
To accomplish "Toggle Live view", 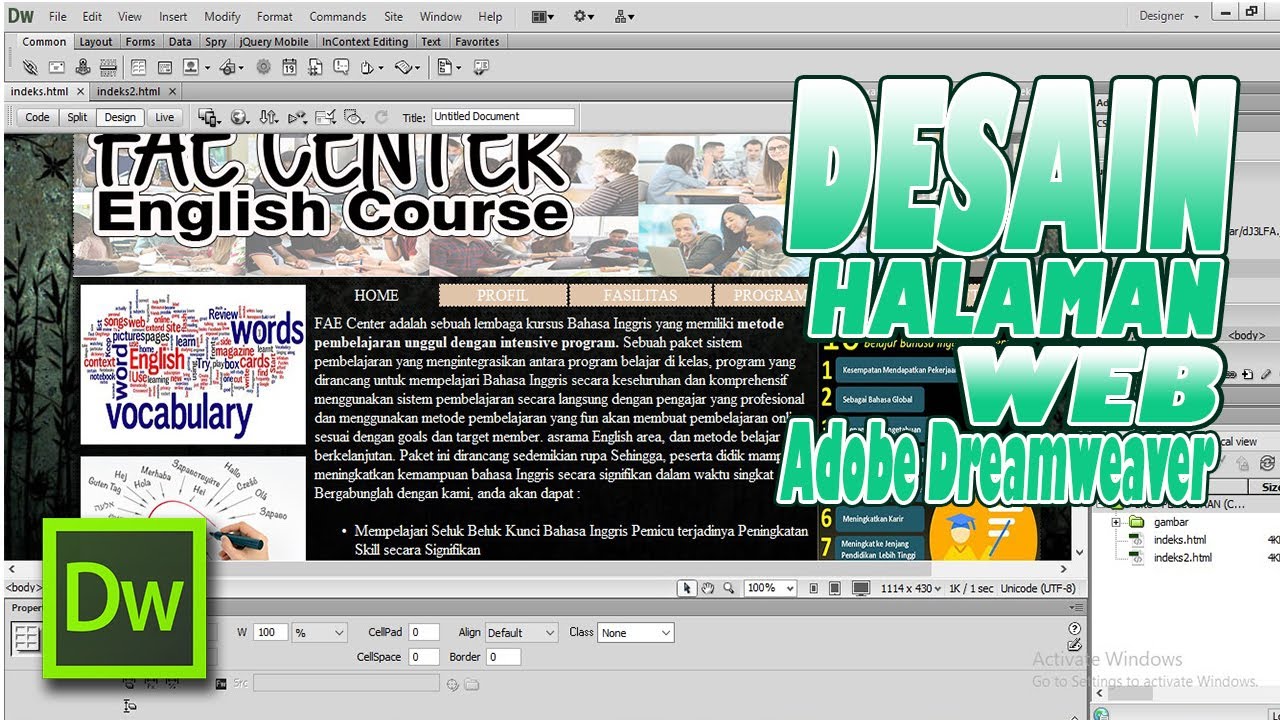I will tap(165, 117).
